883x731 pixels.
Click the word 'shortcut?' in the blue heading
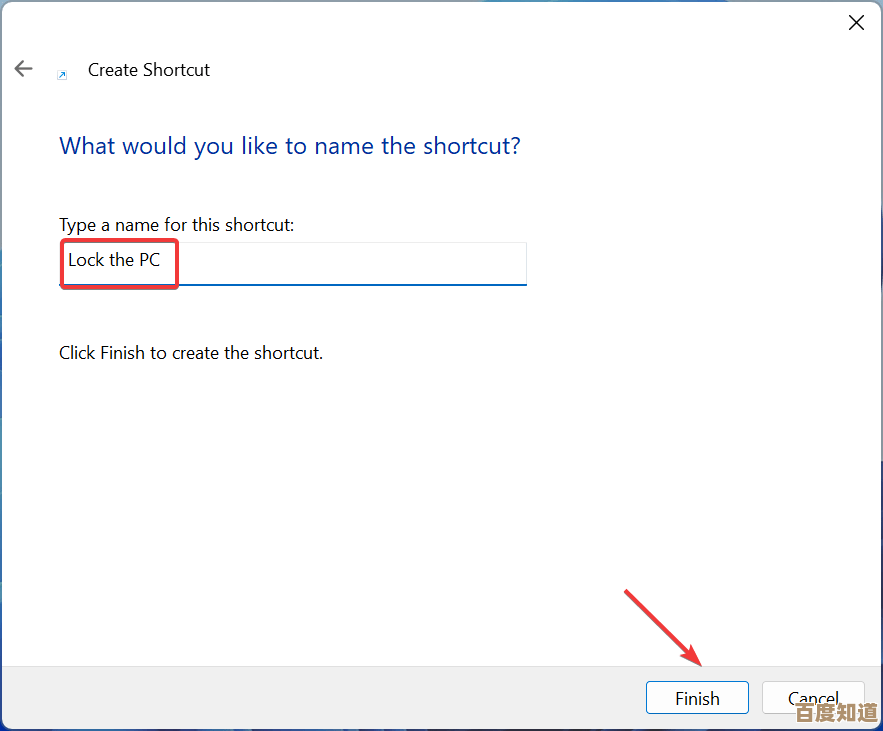coord(471,146)
